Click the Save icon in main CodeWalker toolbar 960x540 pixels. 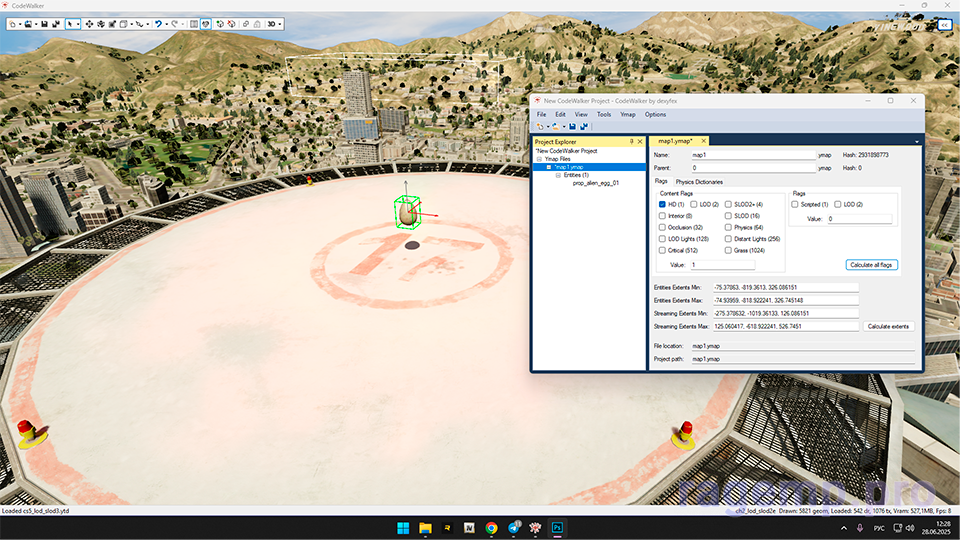[x=44, y=24]
